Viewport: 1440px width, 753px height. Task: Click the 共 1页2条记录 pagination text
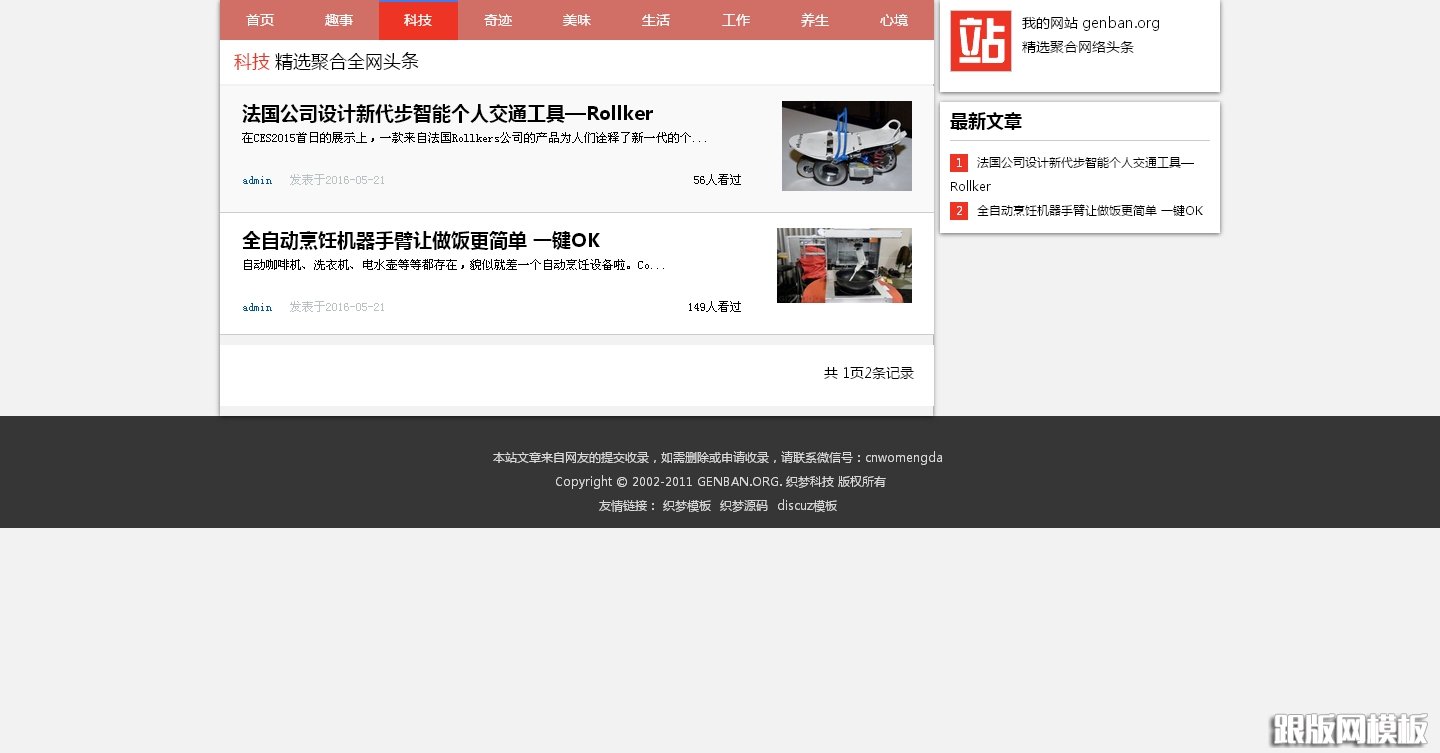(868, 372)
